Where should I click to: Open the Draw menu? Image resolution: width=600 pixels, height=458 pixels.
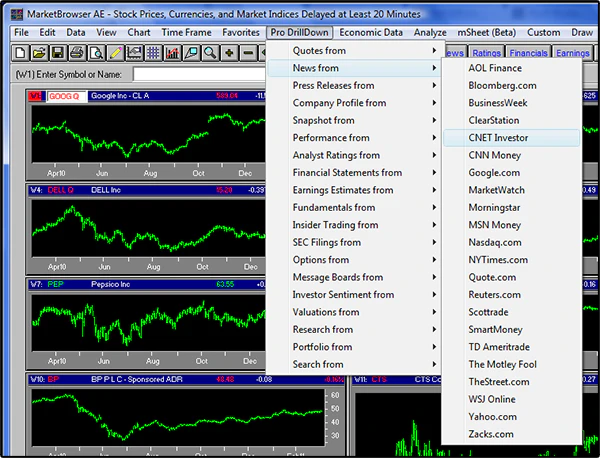click(x=582, y=33)
